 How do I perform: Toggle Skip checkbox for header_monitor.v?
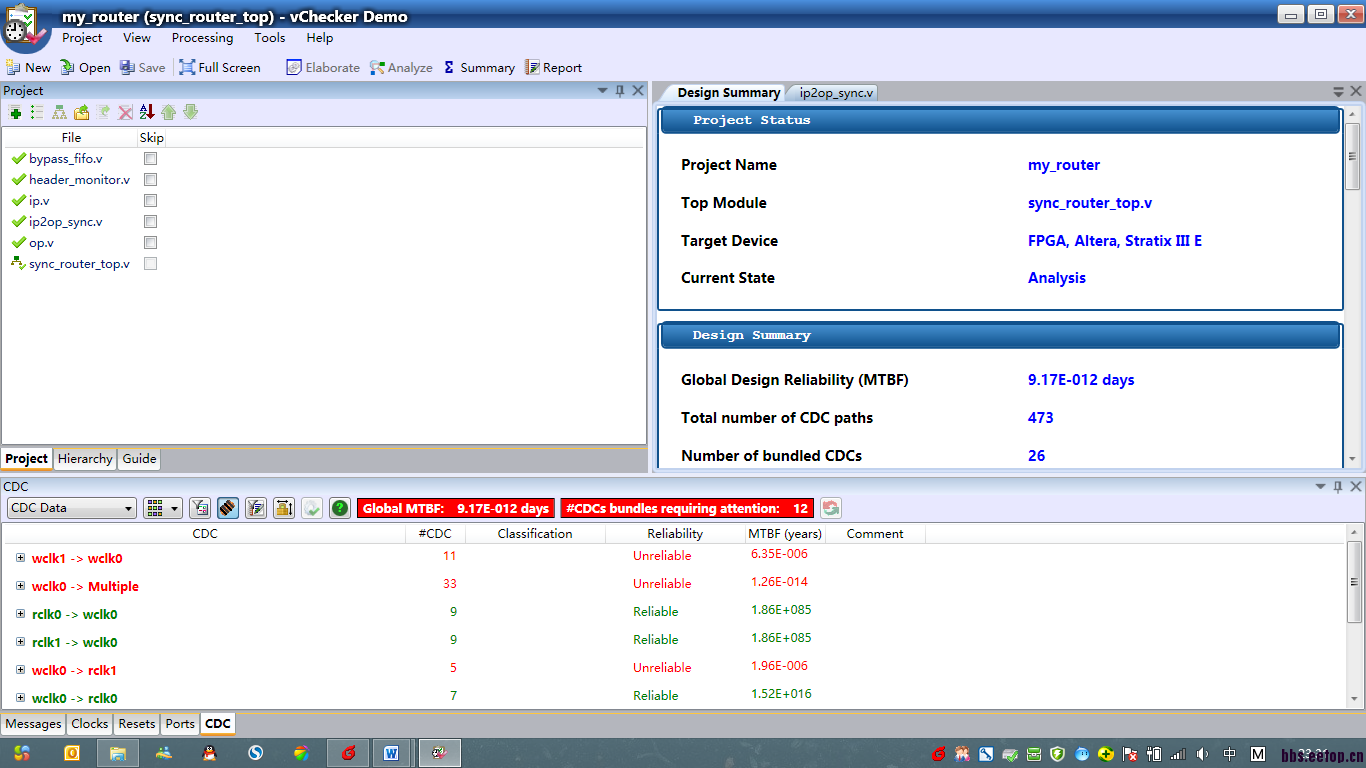(150, 180)
